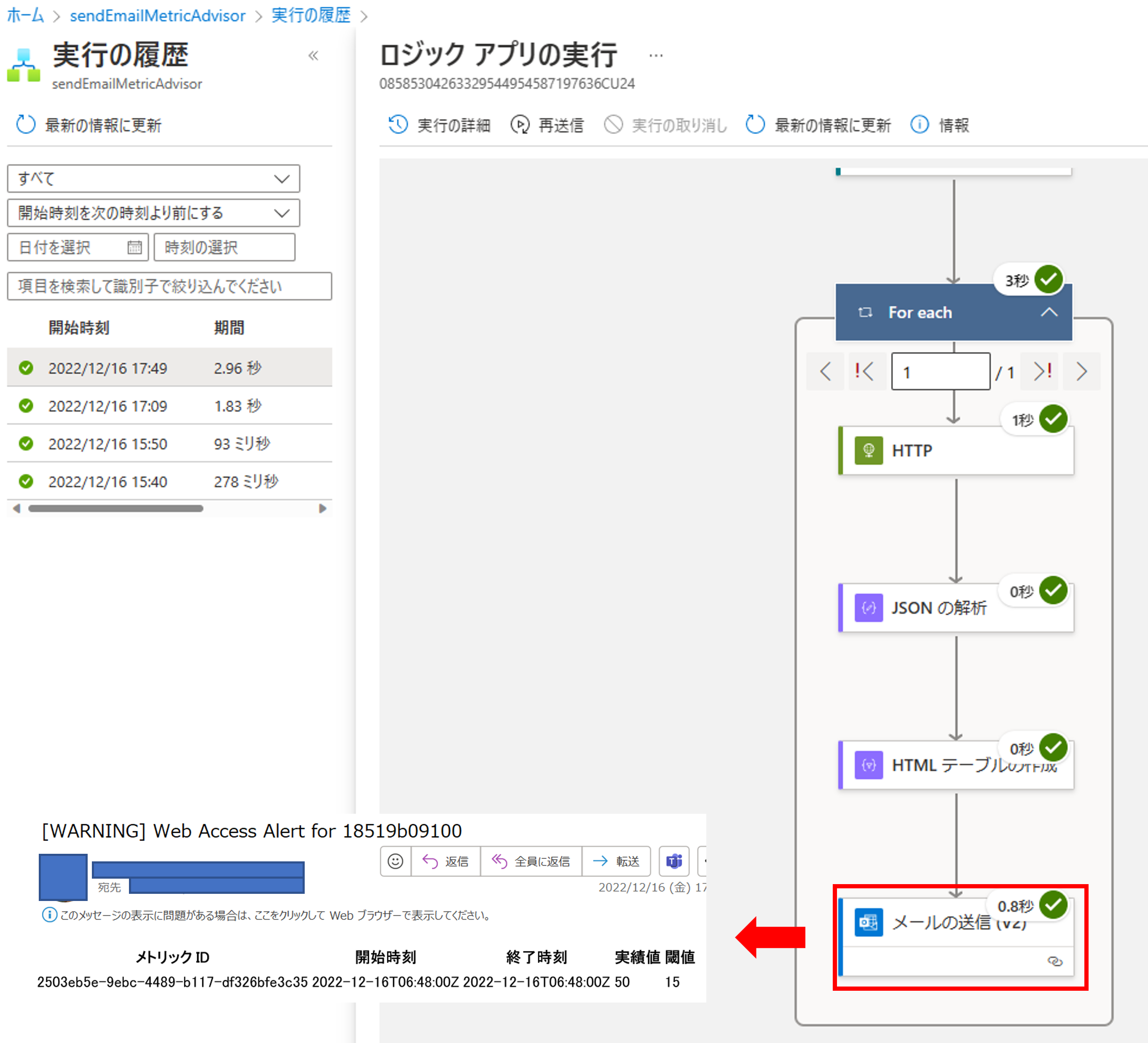This screenshot has height=1043, width=1148.
Task: Collapse the 実行の履歴 panel with double chevron
Action: (313, 56)
